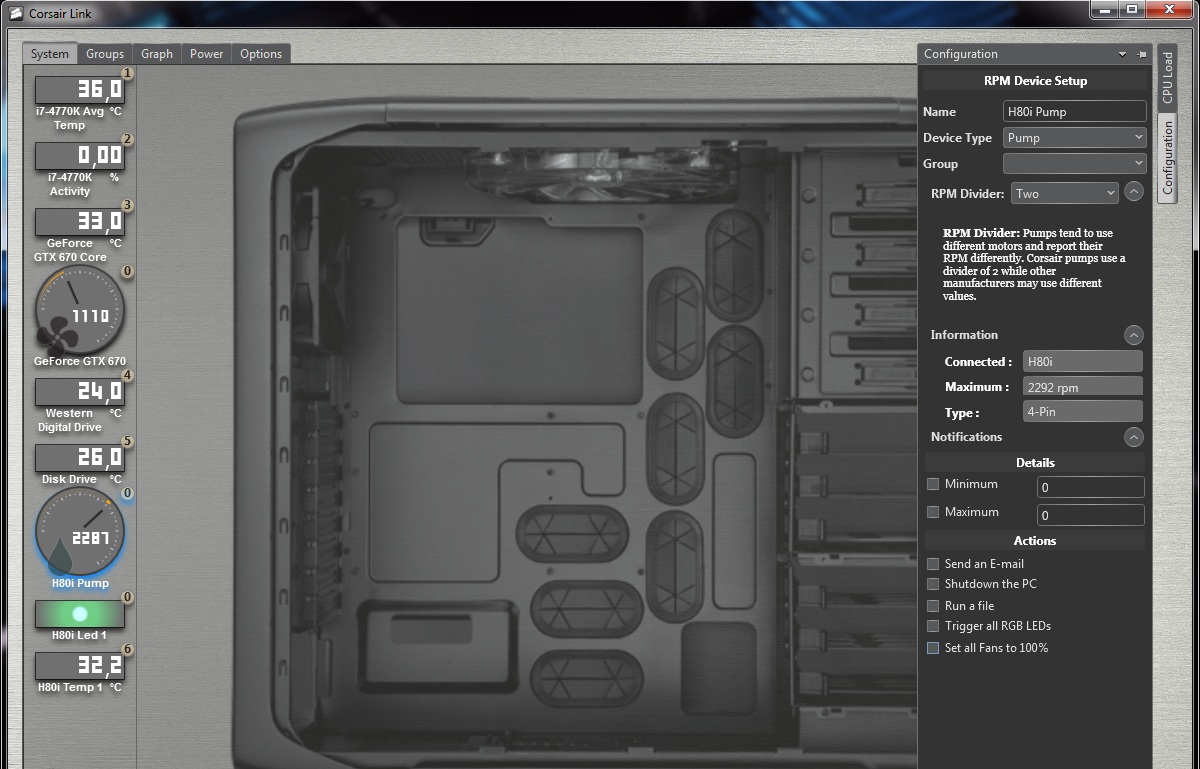The width and height of the screenshot is (1200, 769).
Task: Select the i7-4770K Avg Temp readout
Action: click(x=80, y=89)
